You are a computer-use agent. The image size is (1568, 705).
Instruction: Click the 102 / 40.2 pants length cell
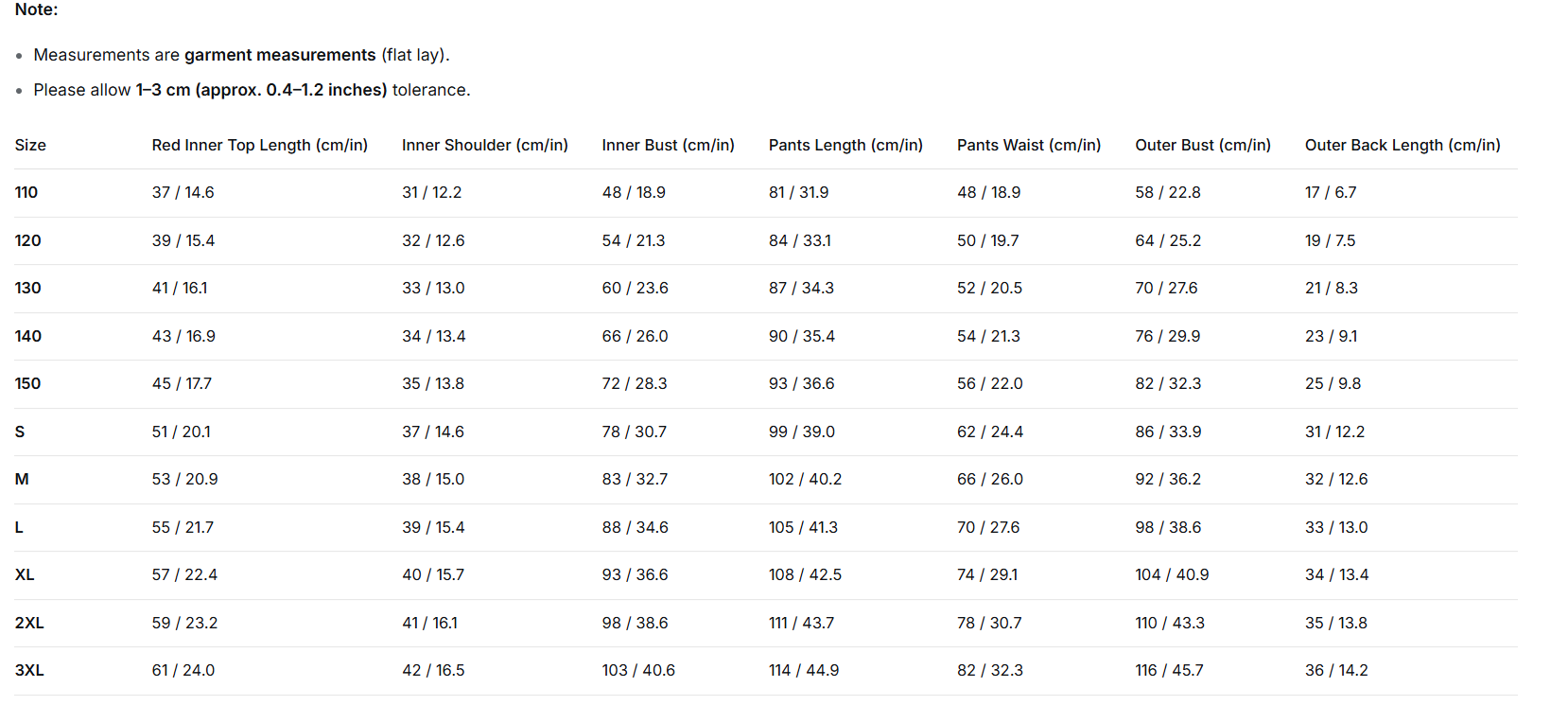point(805,479)
